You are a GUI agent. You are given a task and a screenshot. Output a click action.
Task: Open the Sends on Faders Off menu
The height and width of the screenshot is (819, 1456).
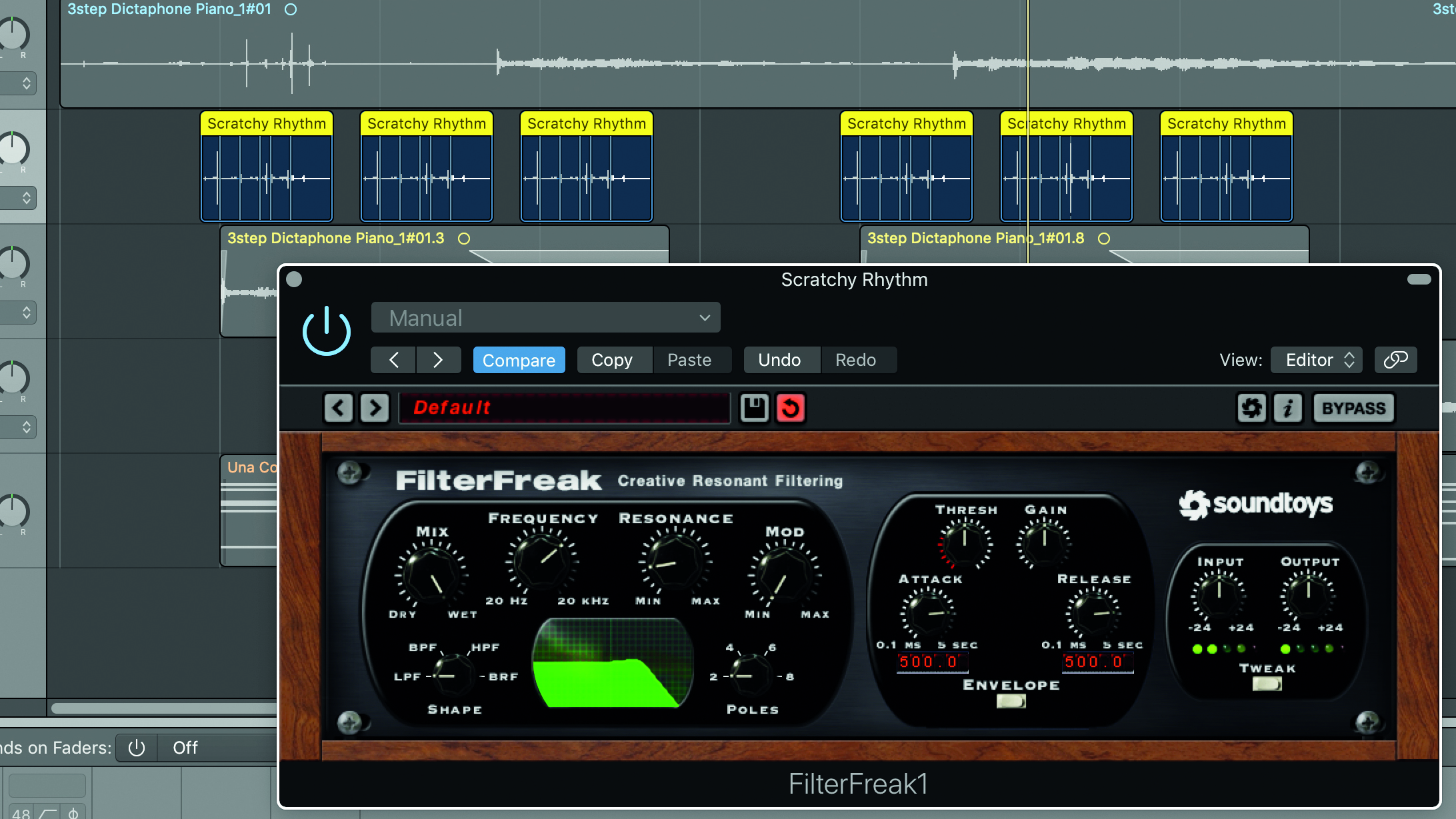[217, 748]
